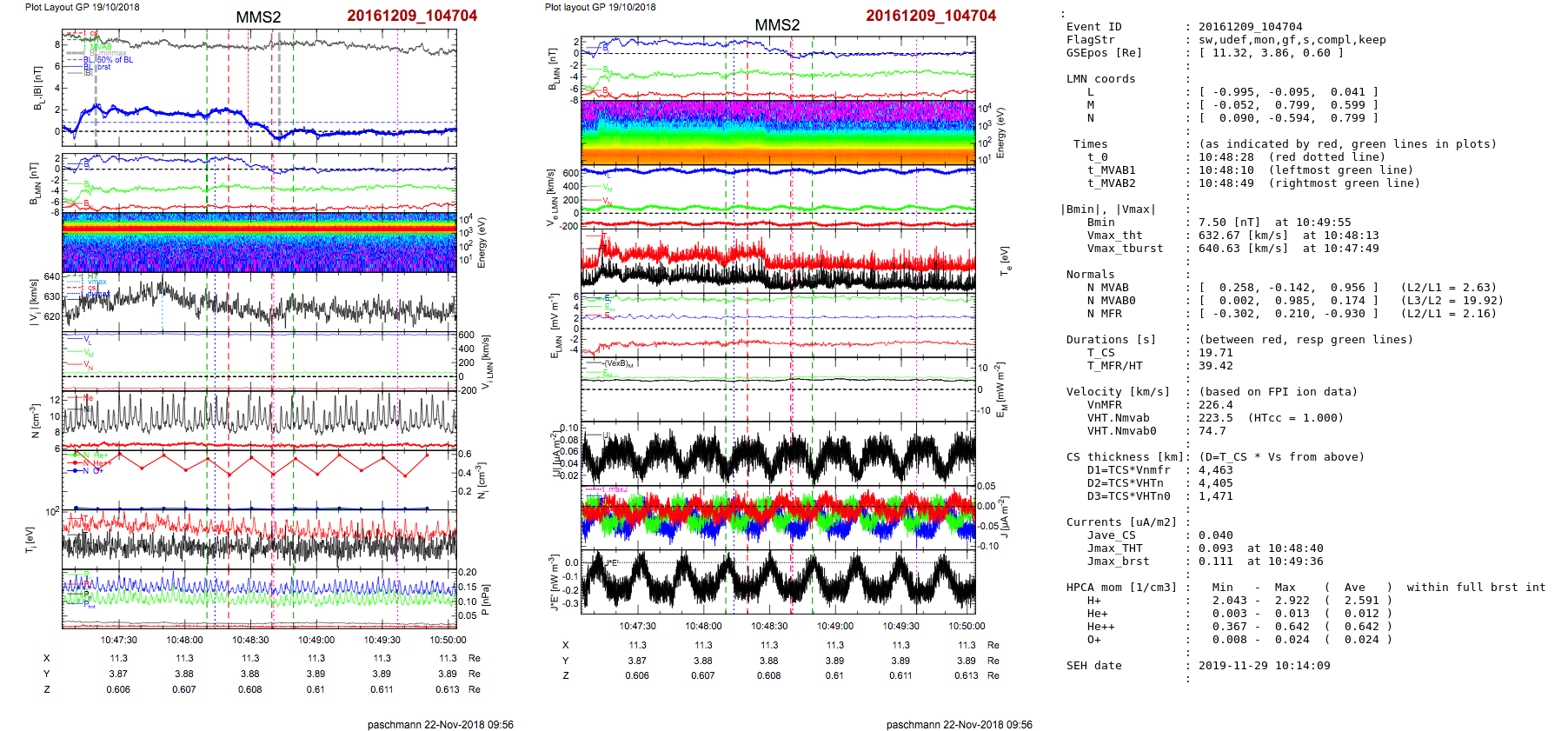The width and height of the screenshot is (1568, 731).
Task: Click the 10:49:00 time tick under the right plot
Action: point(834,626)
